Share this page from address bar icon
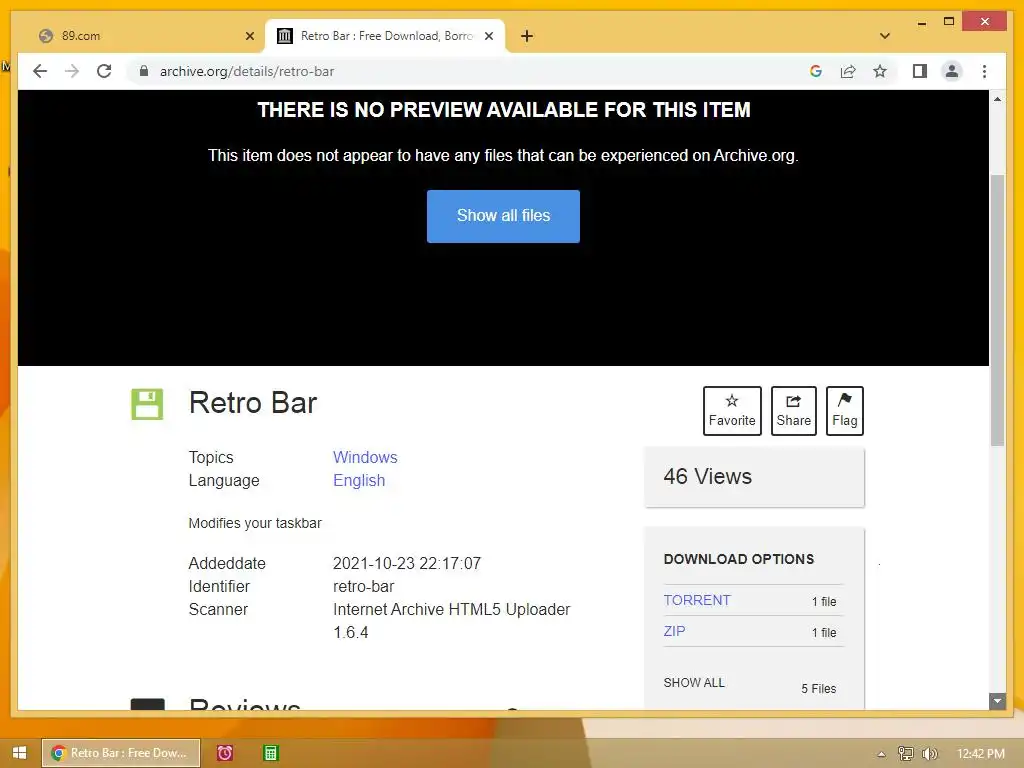This screenshot has width=1024, height=768. point(848,71)
